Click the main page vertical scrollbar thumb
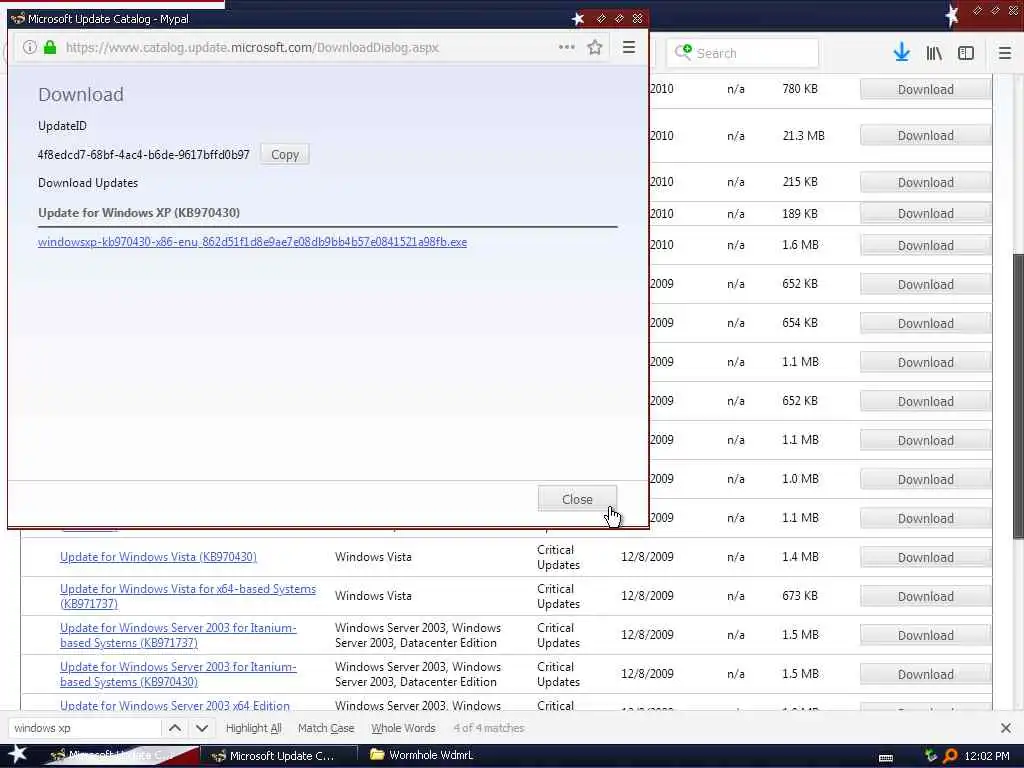The height and width of the screenshot is (768, 1024). (x=1018, y=395)
